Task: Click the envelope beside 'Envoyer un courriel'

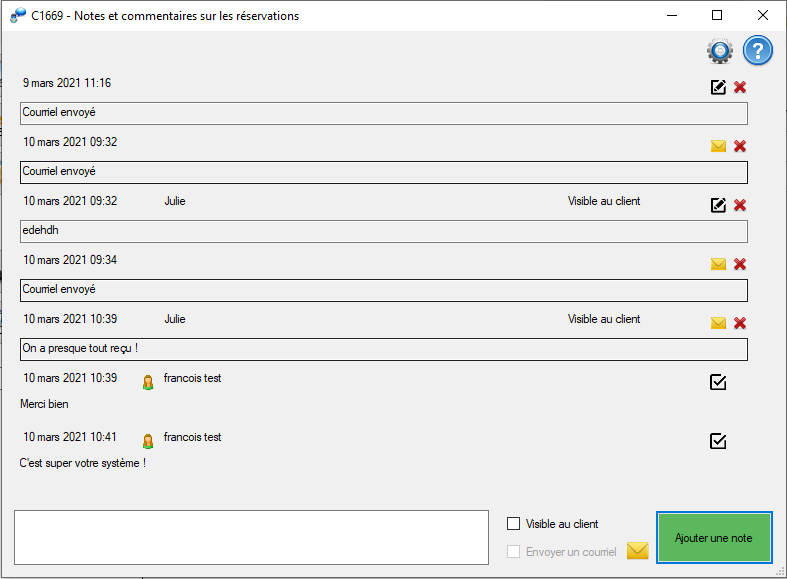Action: click(637, 551)
